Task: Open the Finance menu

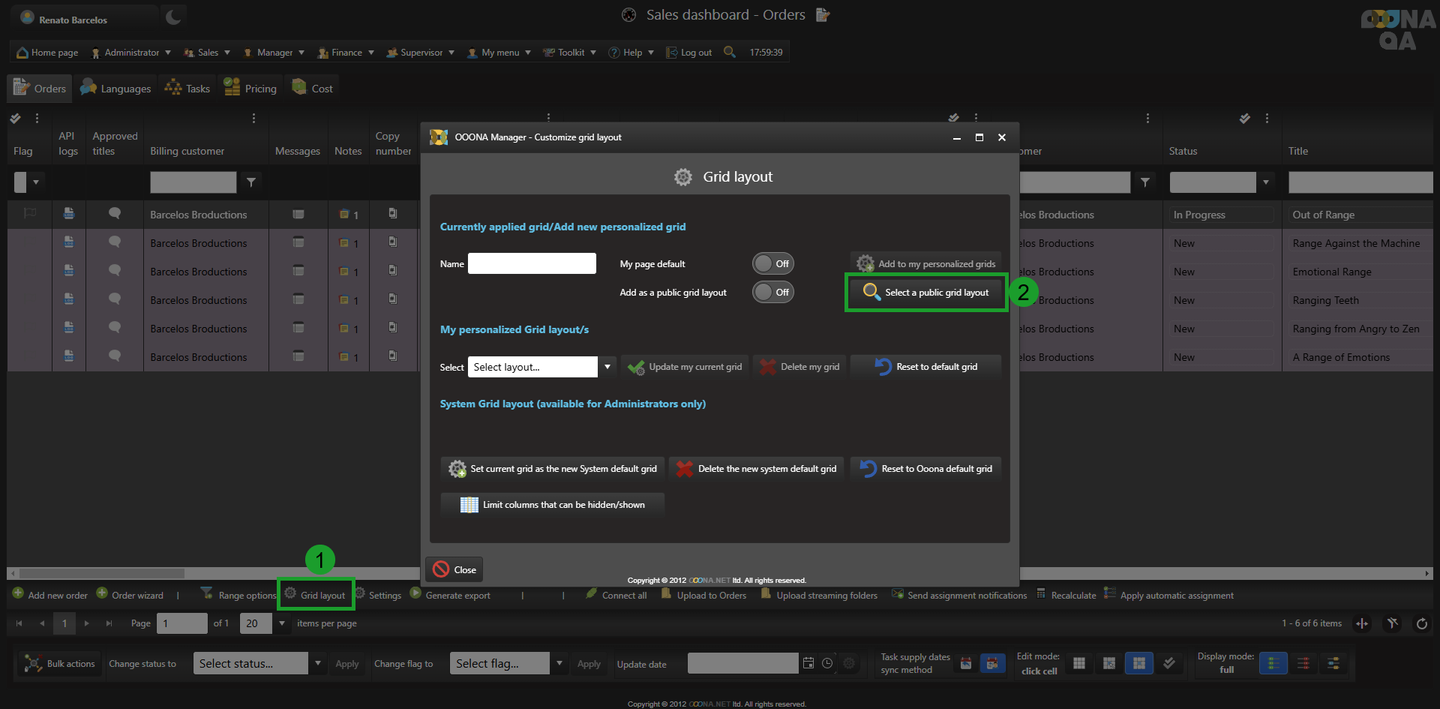Action: [x=346, y=52]
